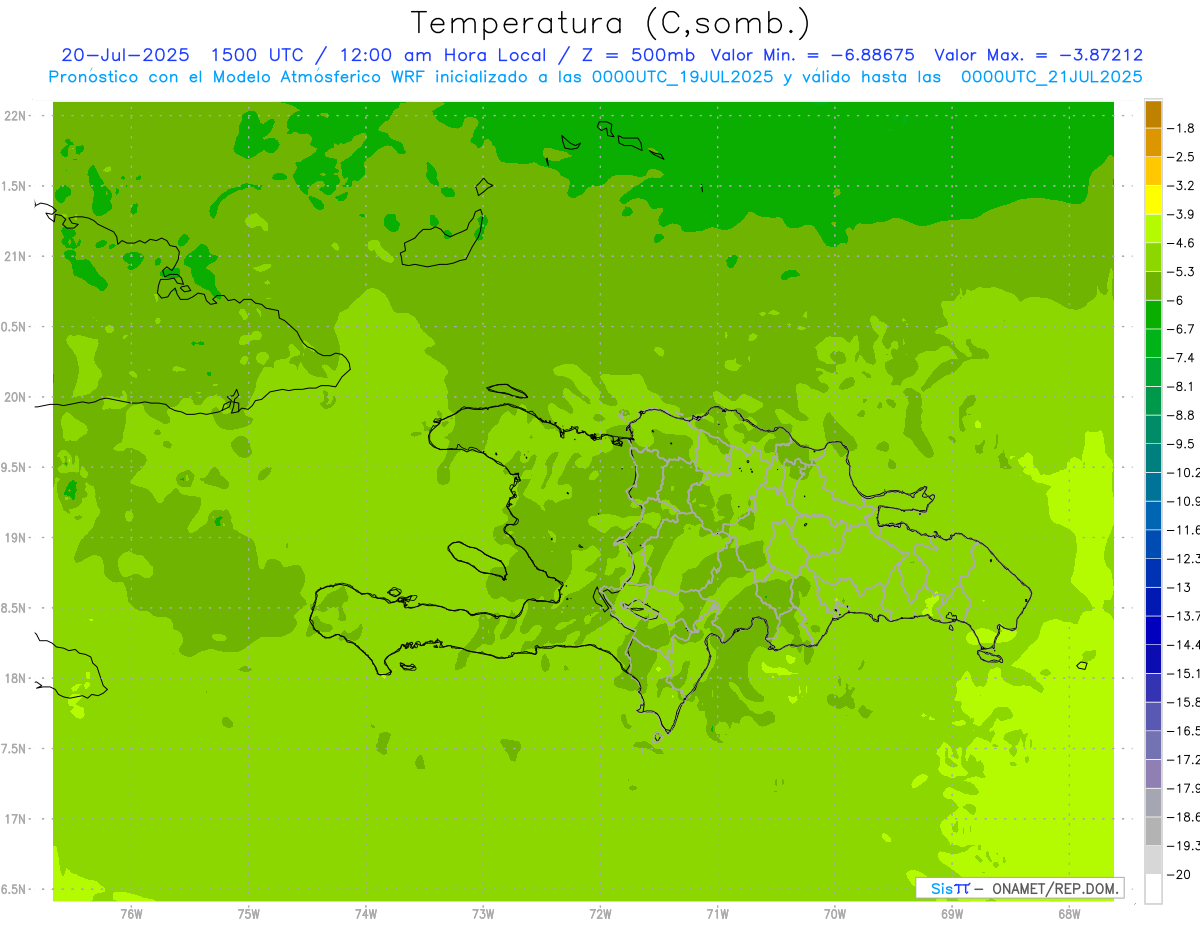The width and height of the screenshot is (1200, 927).
Task: Click the '-9.5' color scale label
Action: tap(1181, 443)
